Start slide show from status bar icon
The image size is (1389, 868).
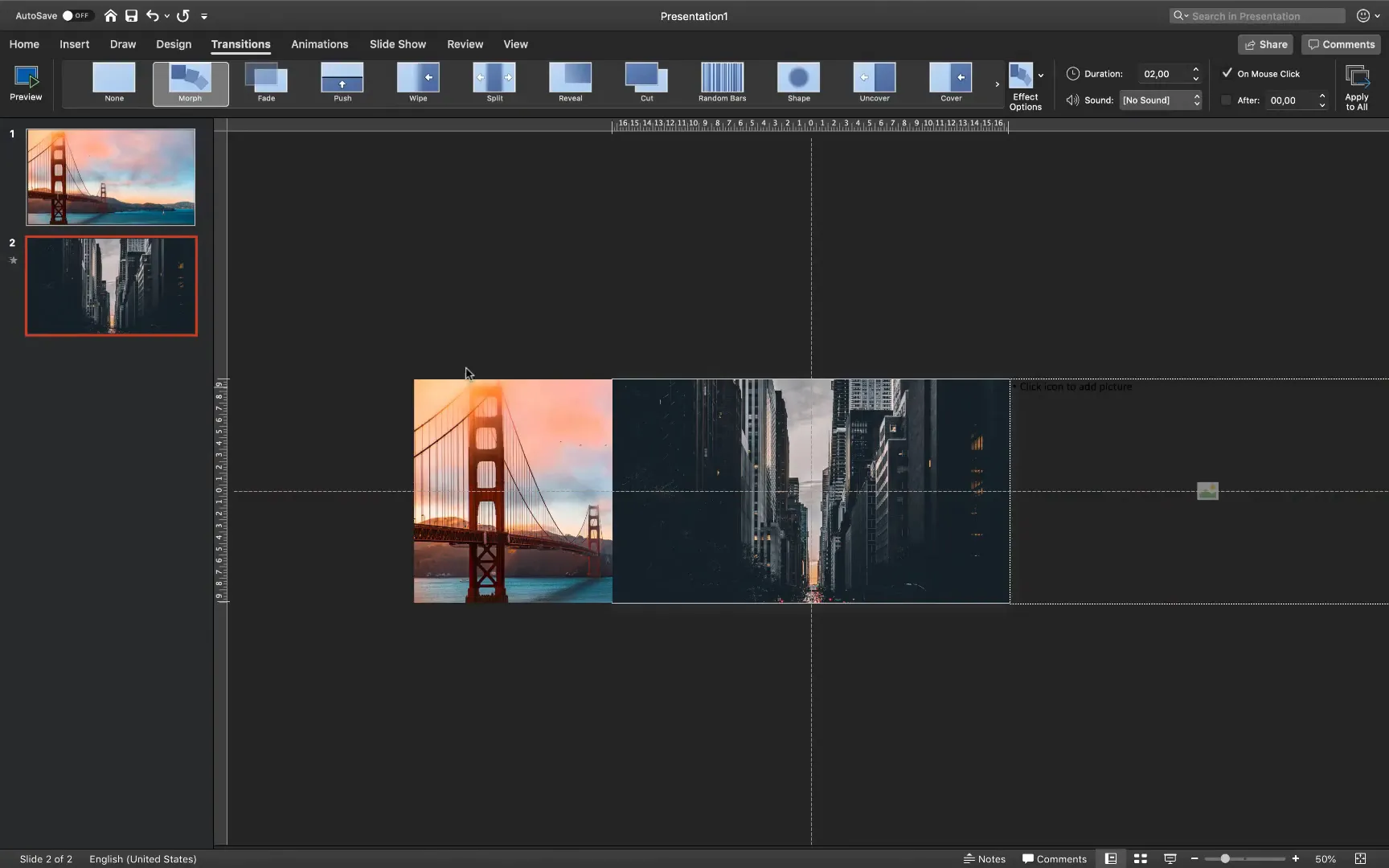click(1170, 858)
